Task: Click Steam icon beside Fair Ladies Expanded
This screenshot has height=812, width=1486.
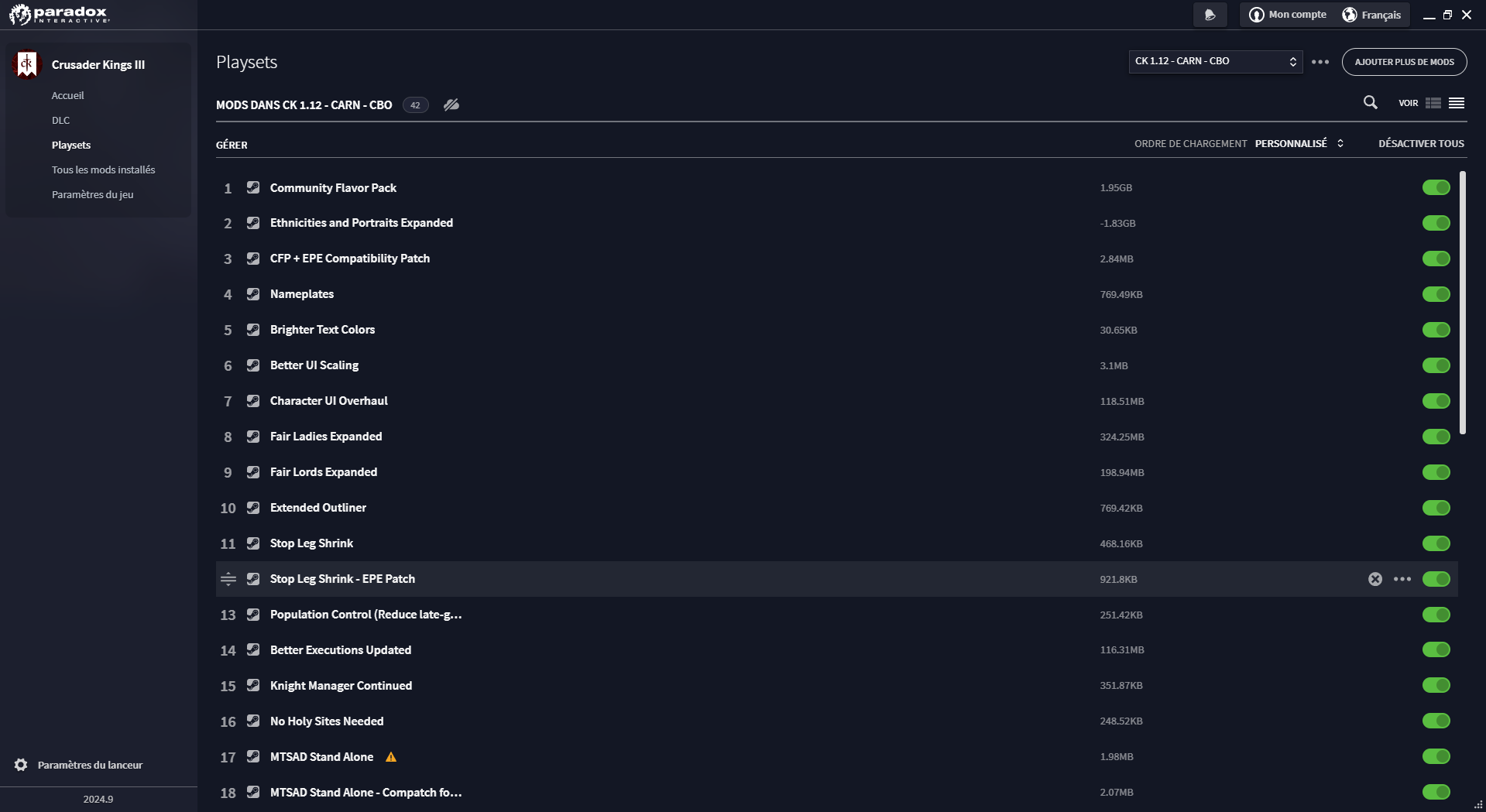Action: (x=253, y=437)
